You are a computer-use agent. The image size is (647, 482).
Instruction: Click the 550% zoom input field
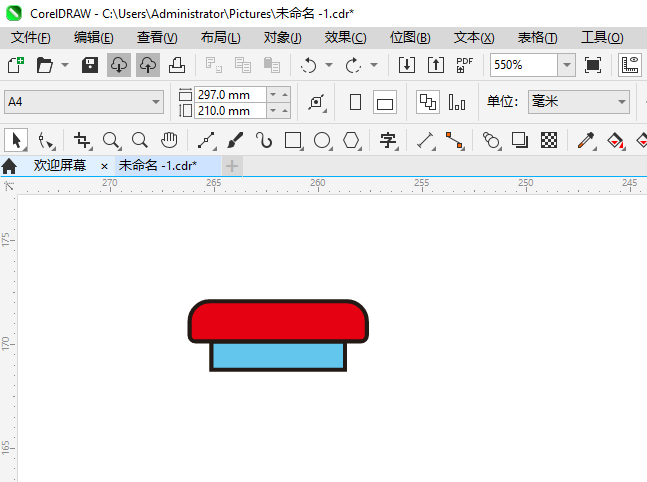(524, 65)
